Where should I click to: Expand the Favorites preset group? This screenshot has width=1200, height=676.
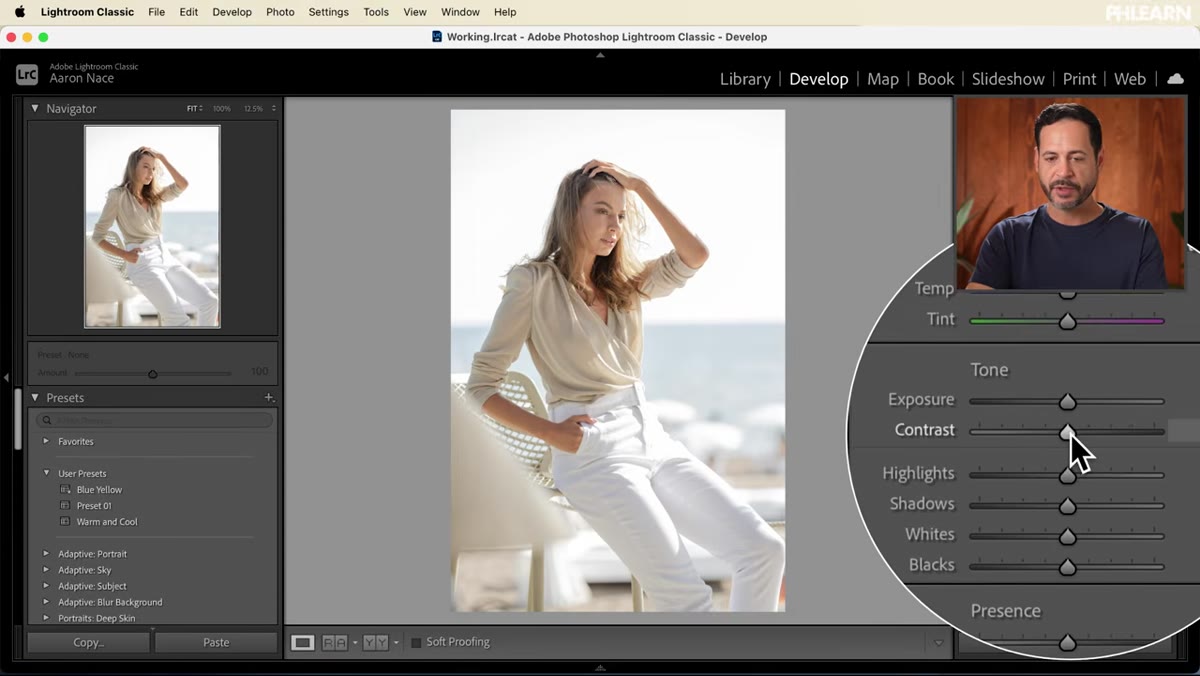(x=46, y=441)
